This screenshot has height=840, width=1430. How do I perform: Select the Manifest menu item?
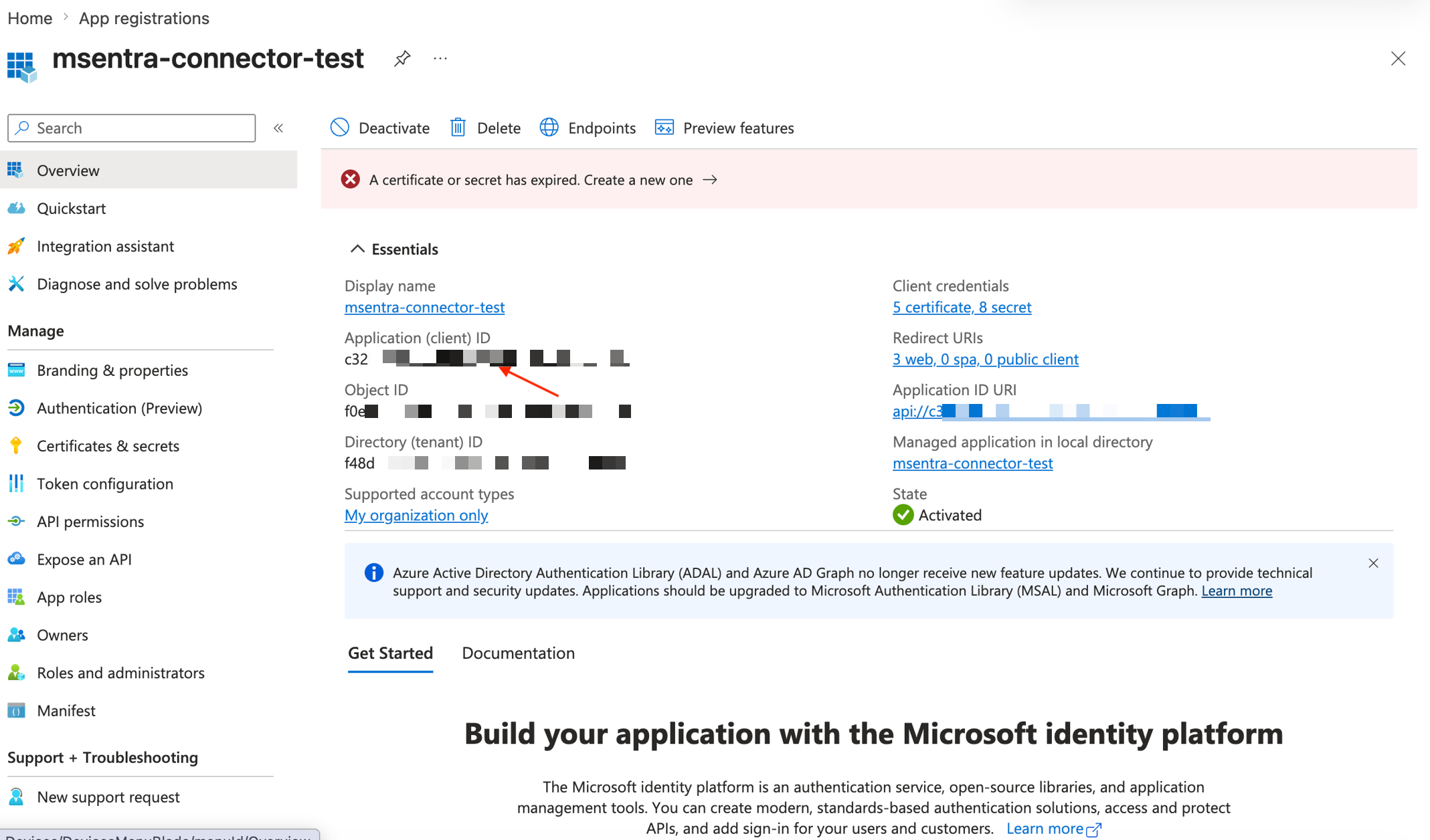click(66, 710)
